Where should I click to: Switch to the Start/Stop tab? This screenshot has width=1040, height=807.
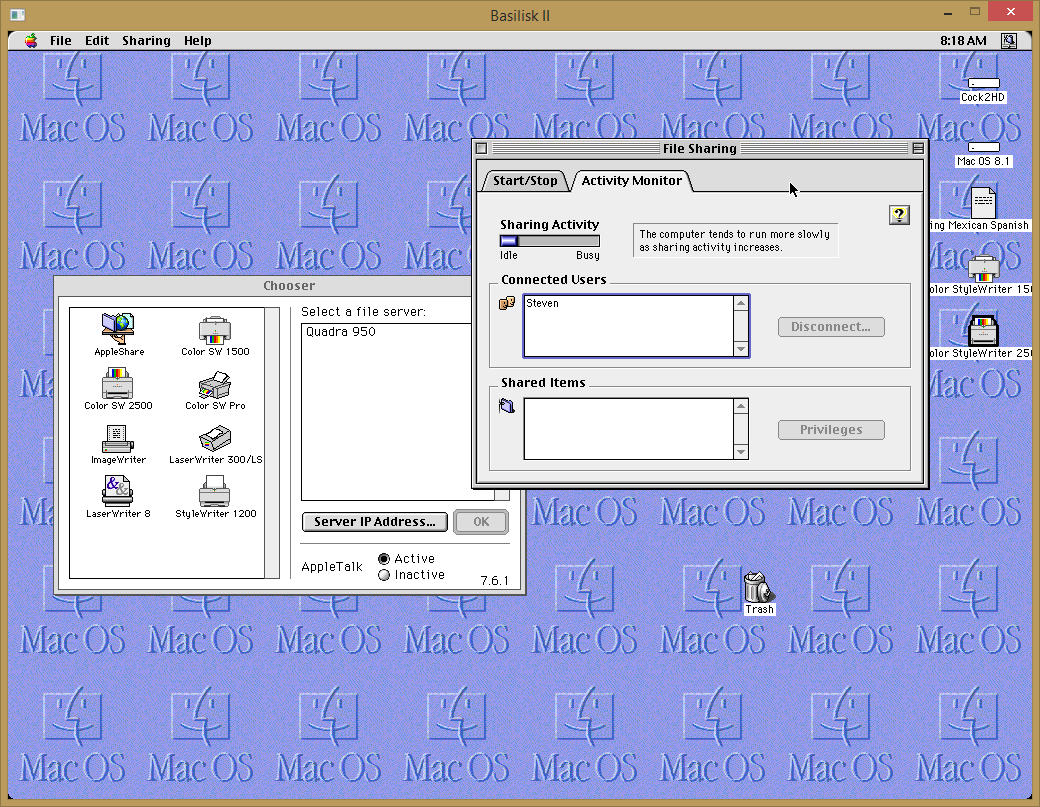[x=525, y=180]
